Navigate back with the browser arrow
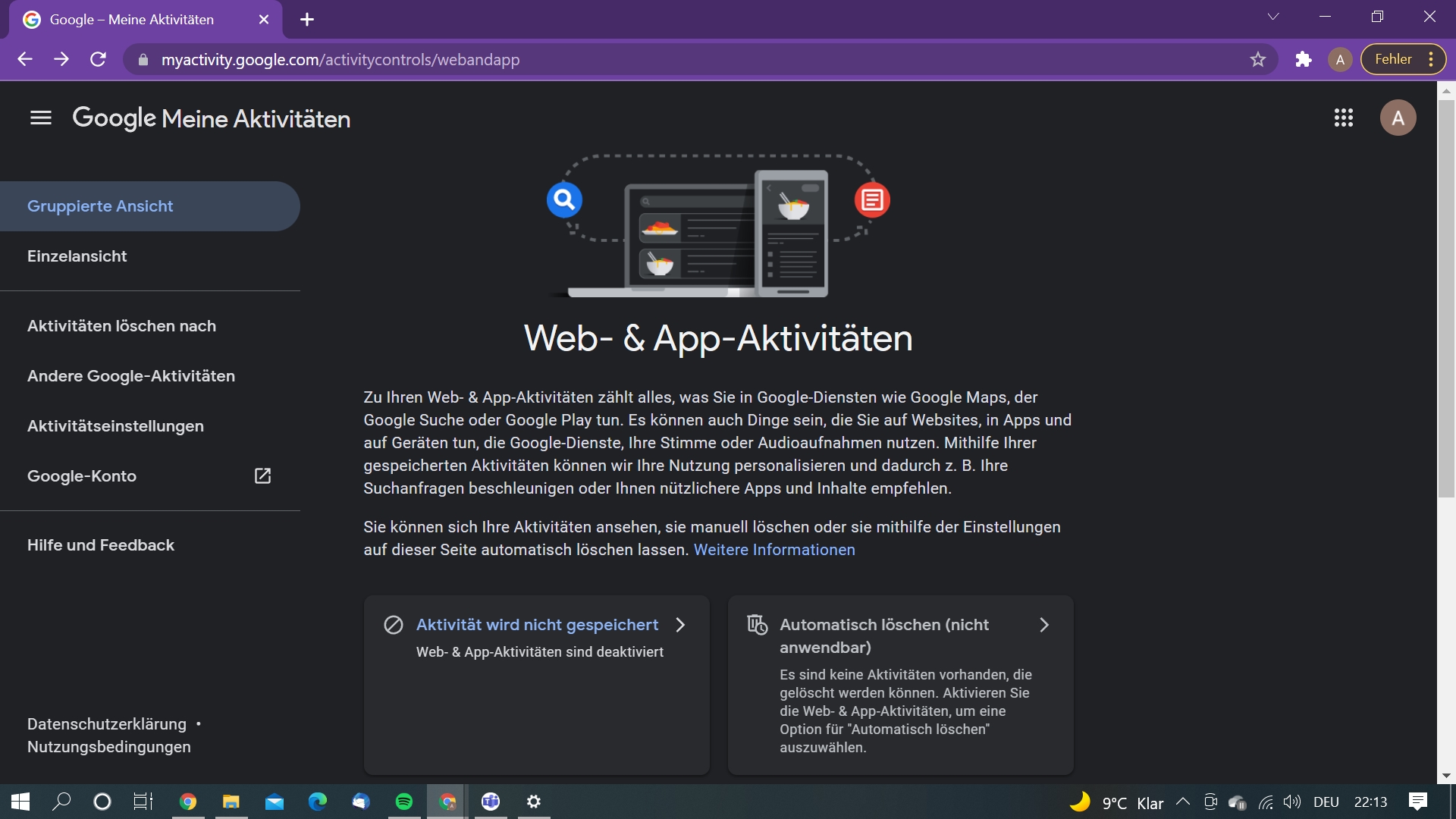This screenshot has height=819, width=1456. pos(25,59)
